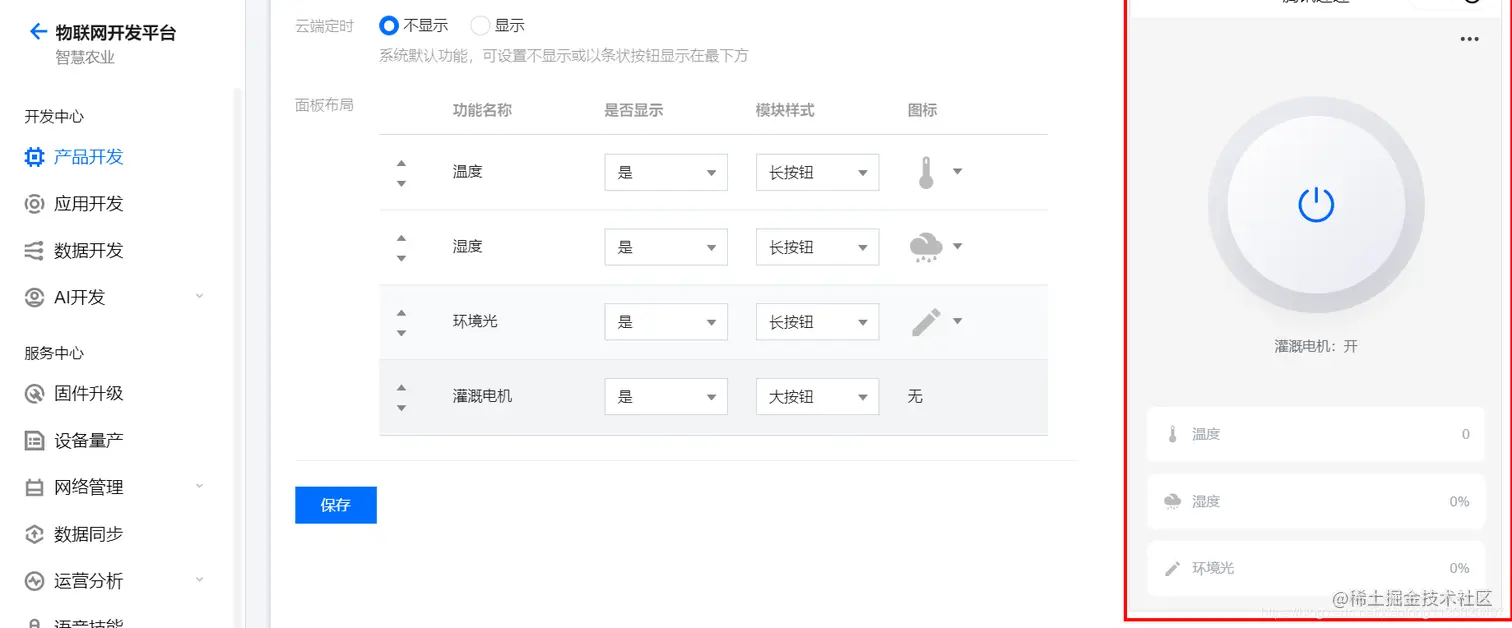Click cloud icon on preview 湿度 card
This screenshot has height=628, width=1512.
click(1173, 501)
